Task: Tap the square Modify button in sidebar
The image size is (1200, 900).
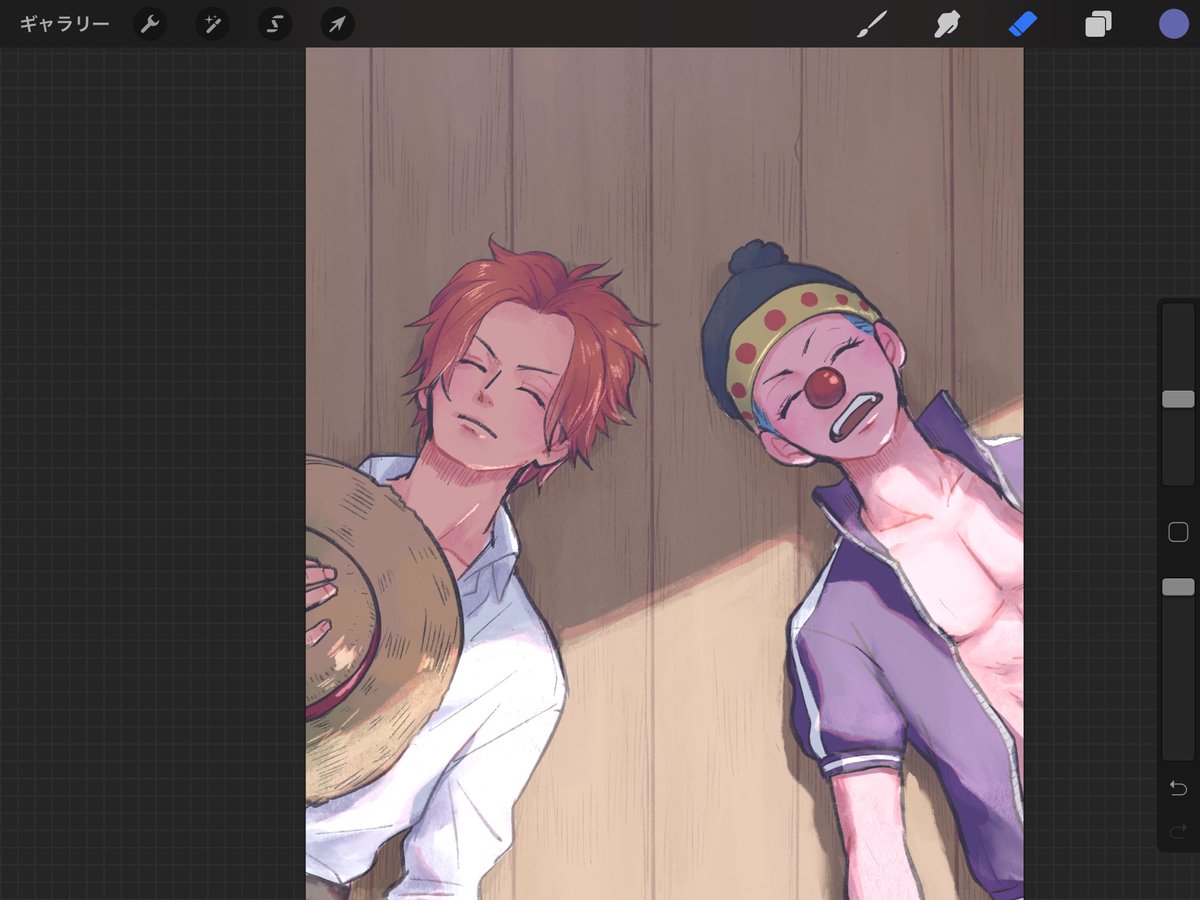Action: tap(1178, 532)
